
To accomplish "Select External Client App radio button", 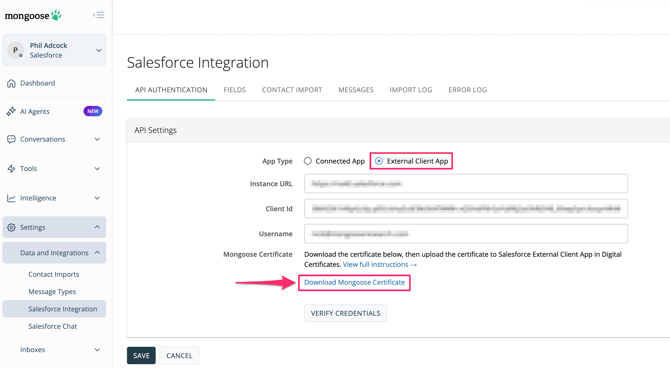I will coord(379,161).
